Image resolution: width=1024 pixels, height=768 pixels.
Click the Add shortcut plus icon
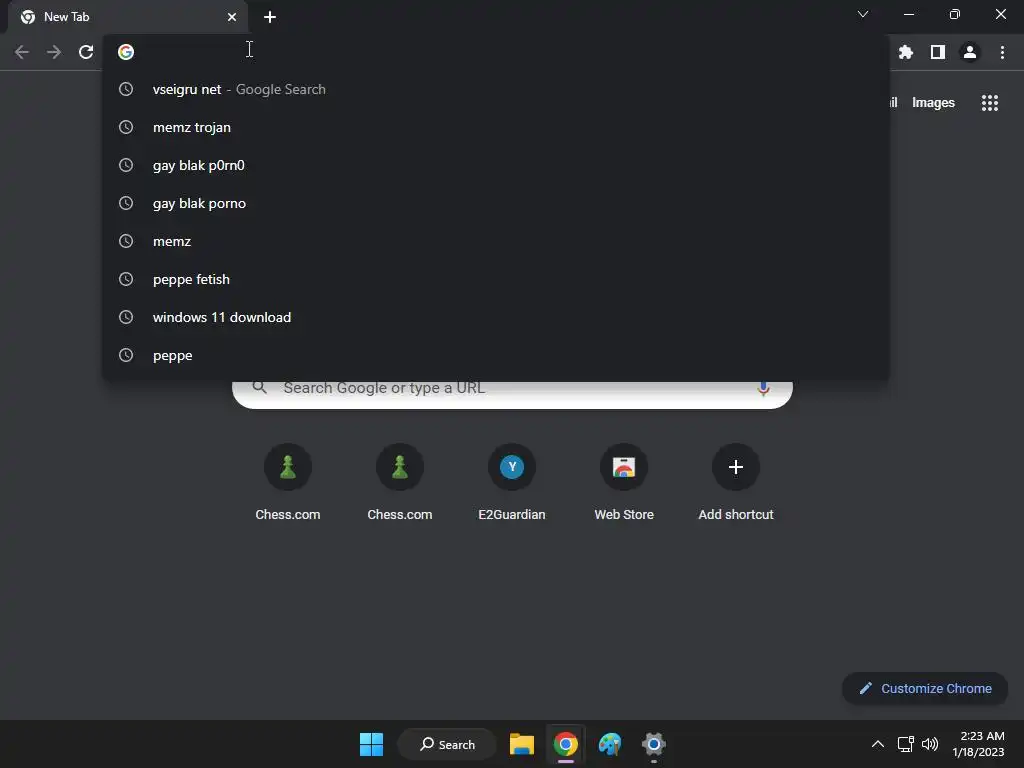[x=735, y=467]
